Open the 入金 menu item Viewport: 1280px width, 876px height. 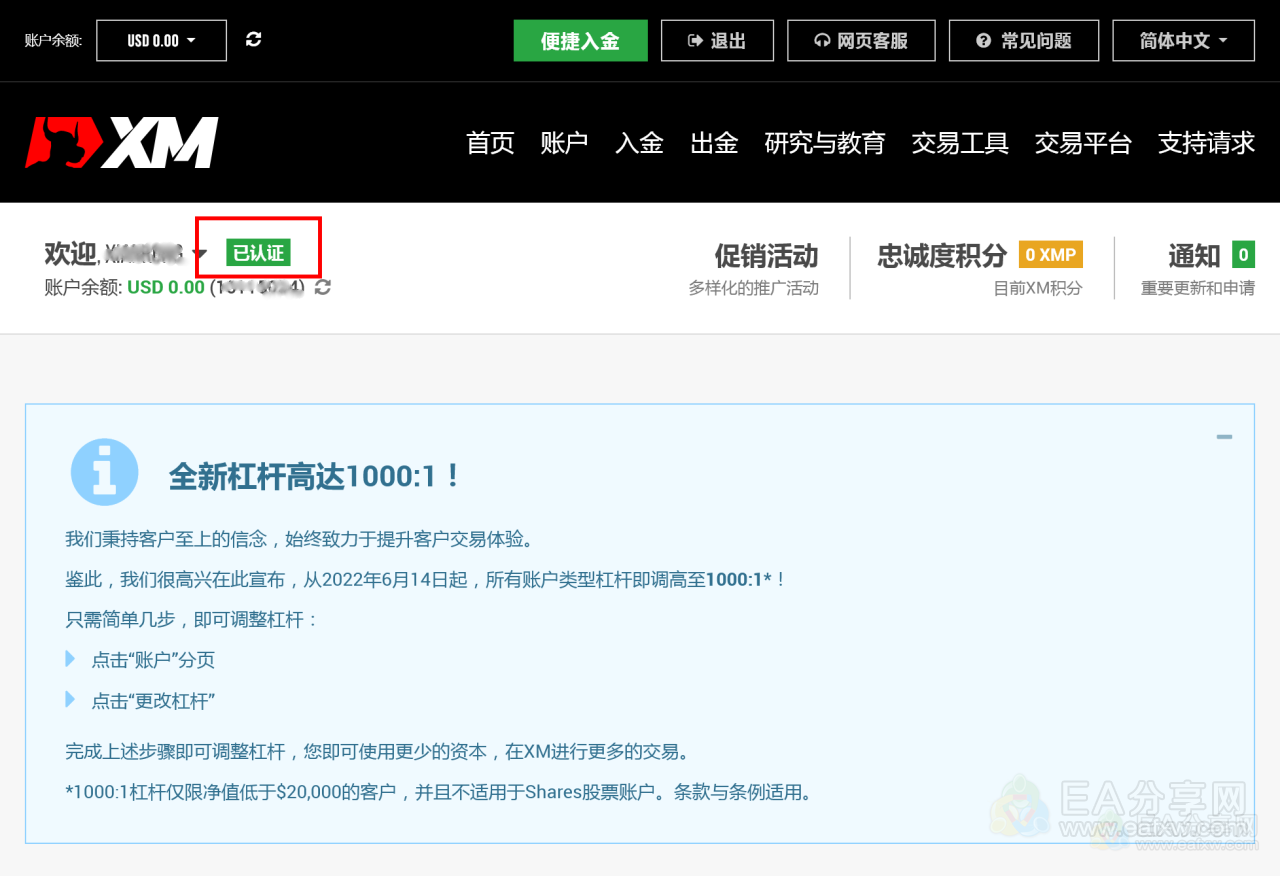639,143
